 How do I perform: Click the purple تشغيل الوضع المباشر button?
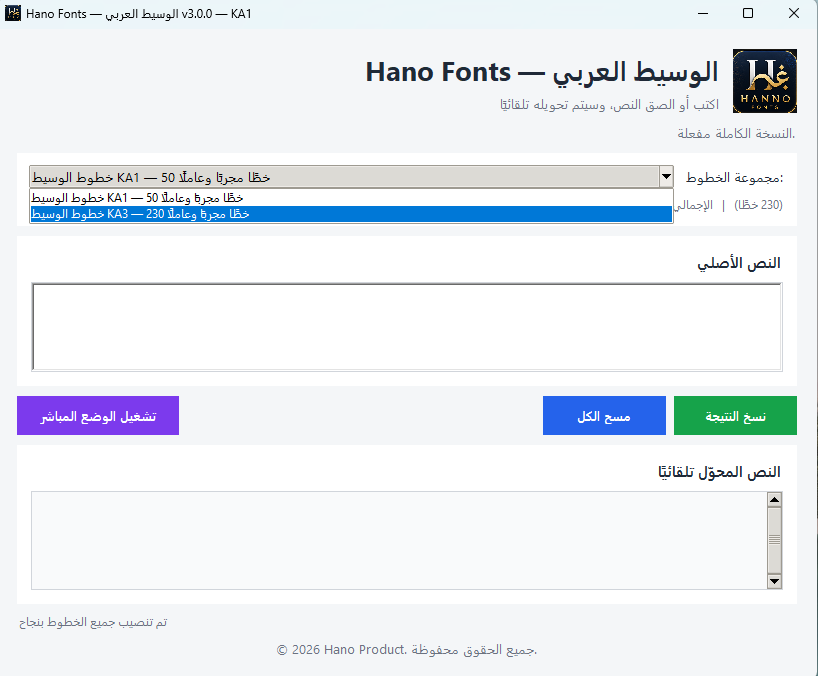pos(98,415)
